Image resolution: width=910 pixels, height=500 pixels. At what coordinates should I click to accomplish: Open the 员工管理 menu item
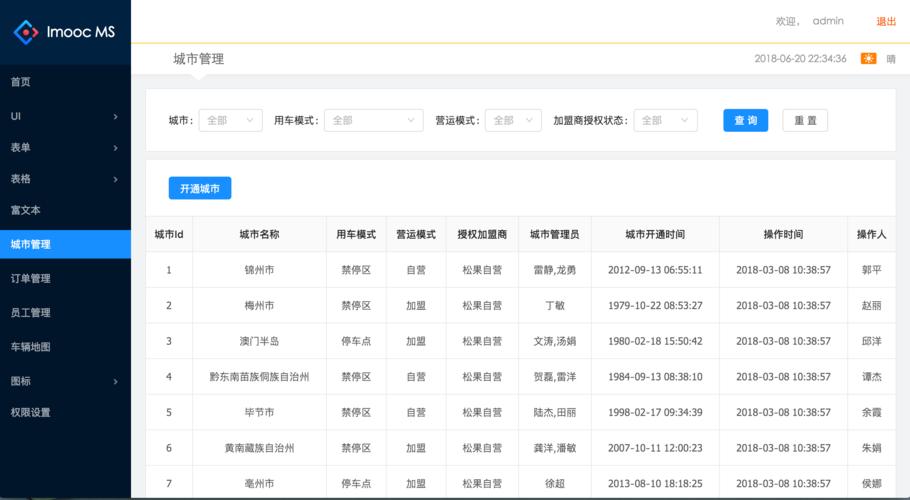tap(66, 313)
